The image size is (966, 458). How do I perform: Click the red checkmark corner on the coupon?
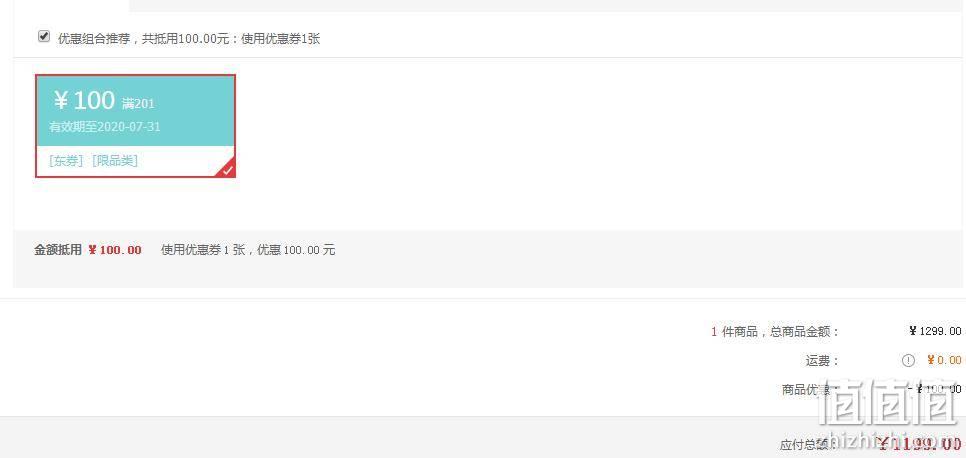pyautogui.click(x=227, y=169)
